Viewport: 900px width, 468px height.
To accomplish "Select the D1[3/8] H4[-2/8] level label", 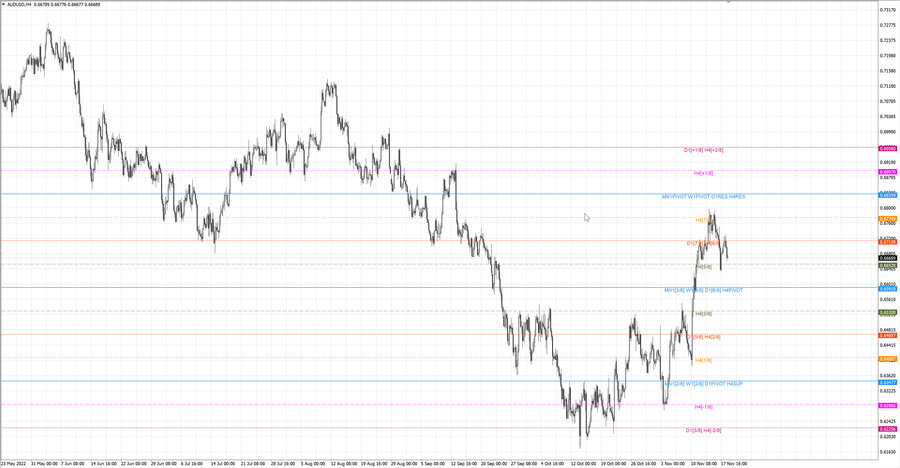I will pyautogui.click(x=703, y=430).
